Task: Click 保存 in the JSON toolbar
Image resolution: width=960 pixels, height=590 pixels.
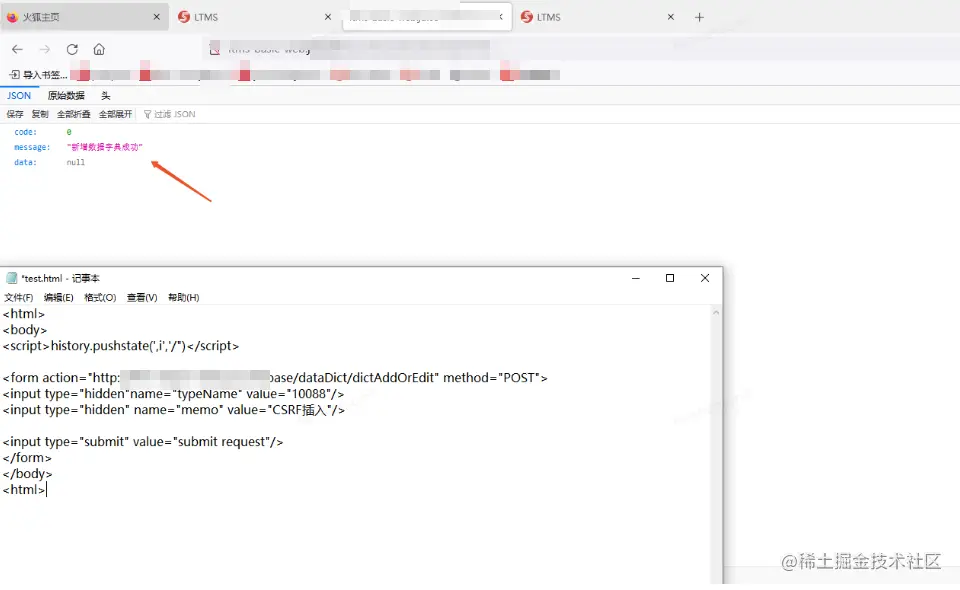Action: 15,114
